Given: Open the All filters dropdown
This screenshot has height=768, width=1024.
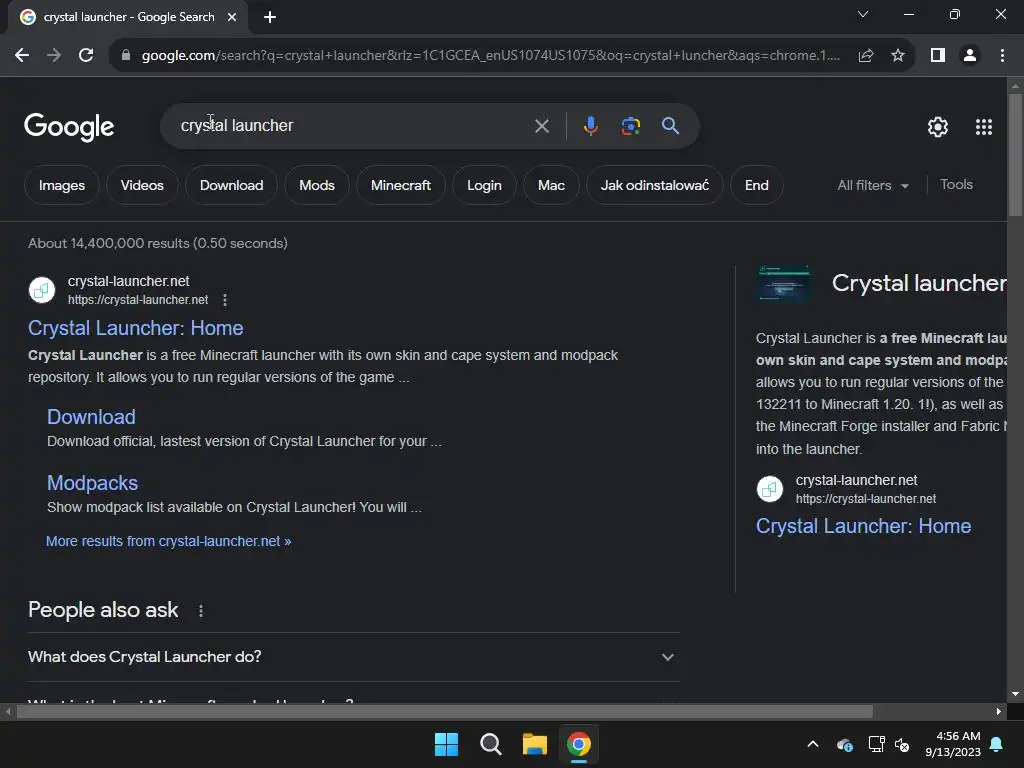Looking at the screenshot, I should (872, 185).
